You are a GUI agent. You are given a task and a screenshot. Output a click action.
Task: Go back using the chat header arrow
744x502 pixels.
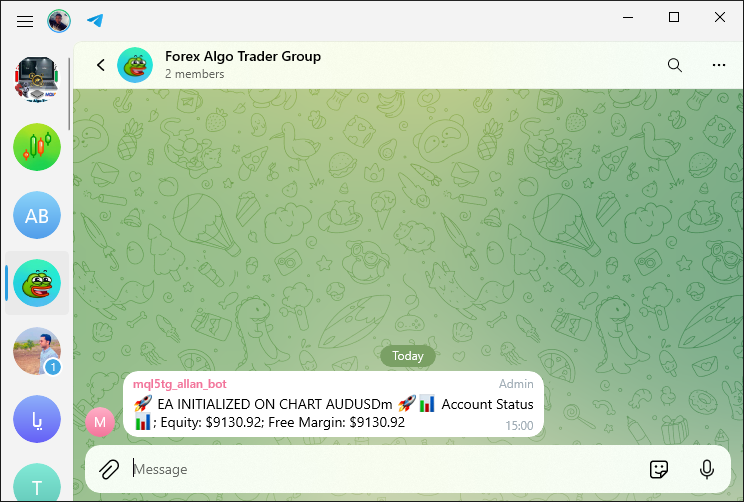pyautogui.click(x=101, y=65)
